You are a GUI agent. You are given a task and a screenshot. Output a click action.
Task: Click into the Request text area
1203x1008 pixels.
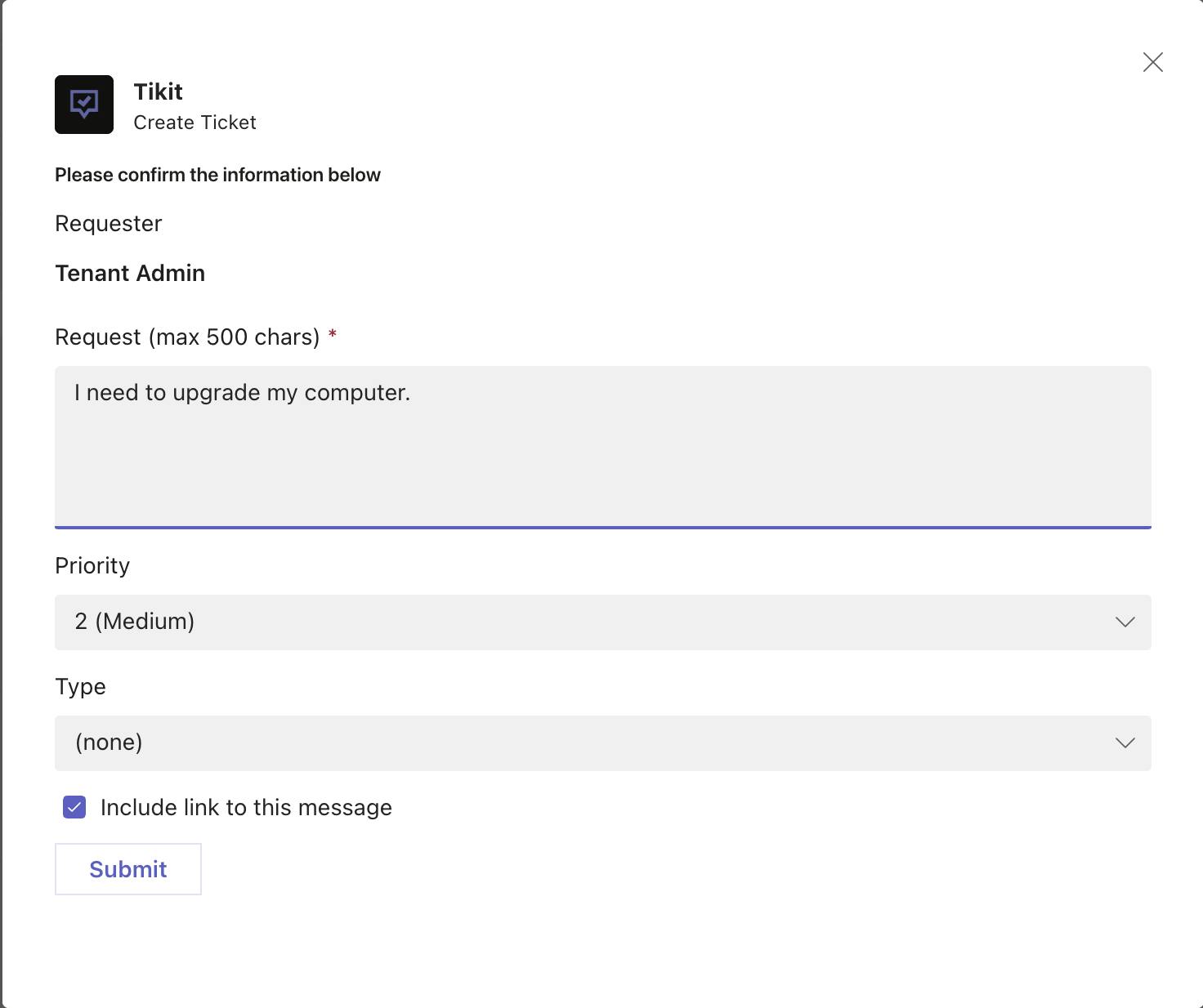(603, 466)
